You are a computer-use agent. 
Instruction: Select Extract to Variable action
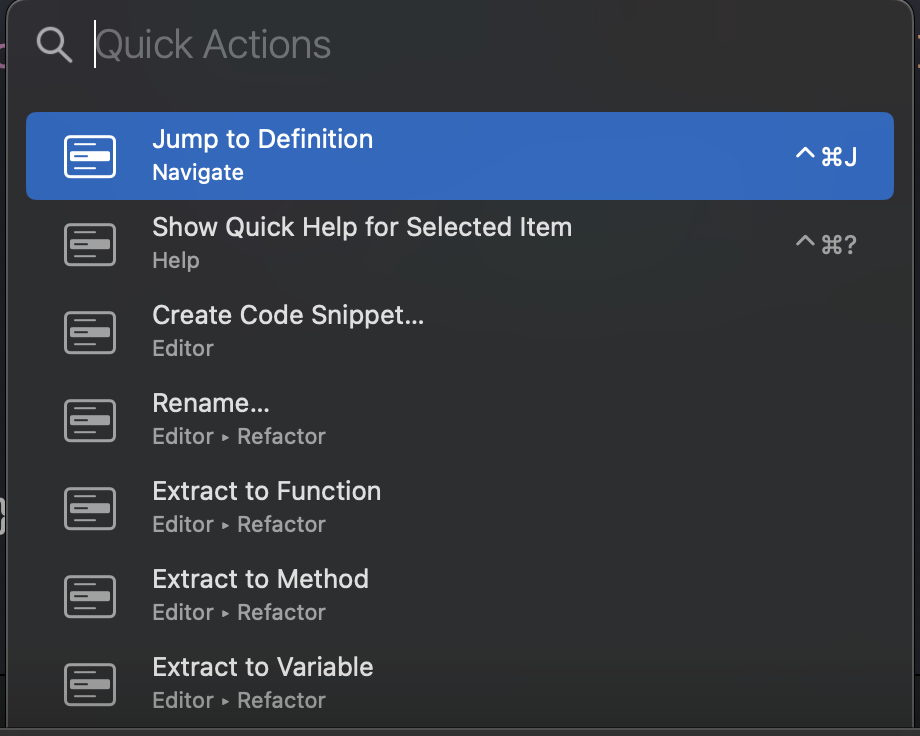click(x=459, y=684)
